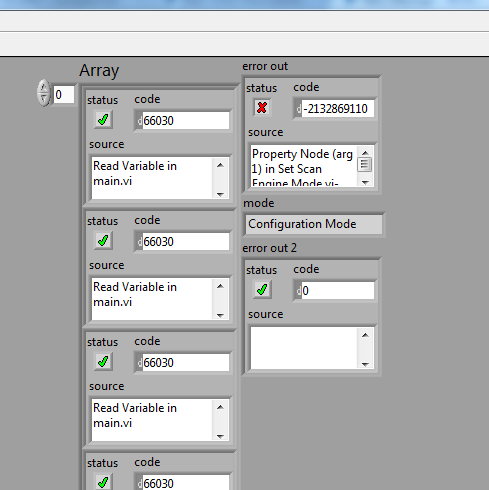Click source scroll-down arrow in first Array element
This screenshot has width=489, height=490.
pyautogui.click(x=220, y=194)
